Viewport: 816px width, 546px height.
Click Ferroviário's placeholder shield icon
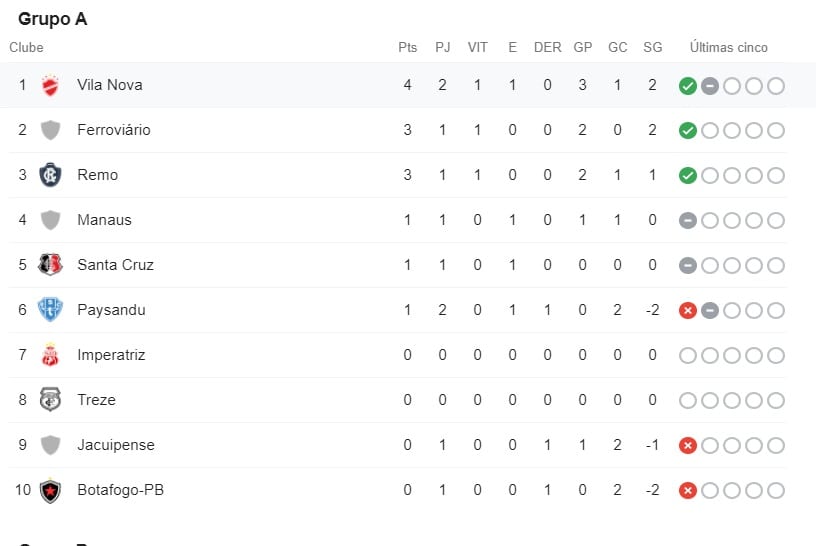tap(50, 130)
